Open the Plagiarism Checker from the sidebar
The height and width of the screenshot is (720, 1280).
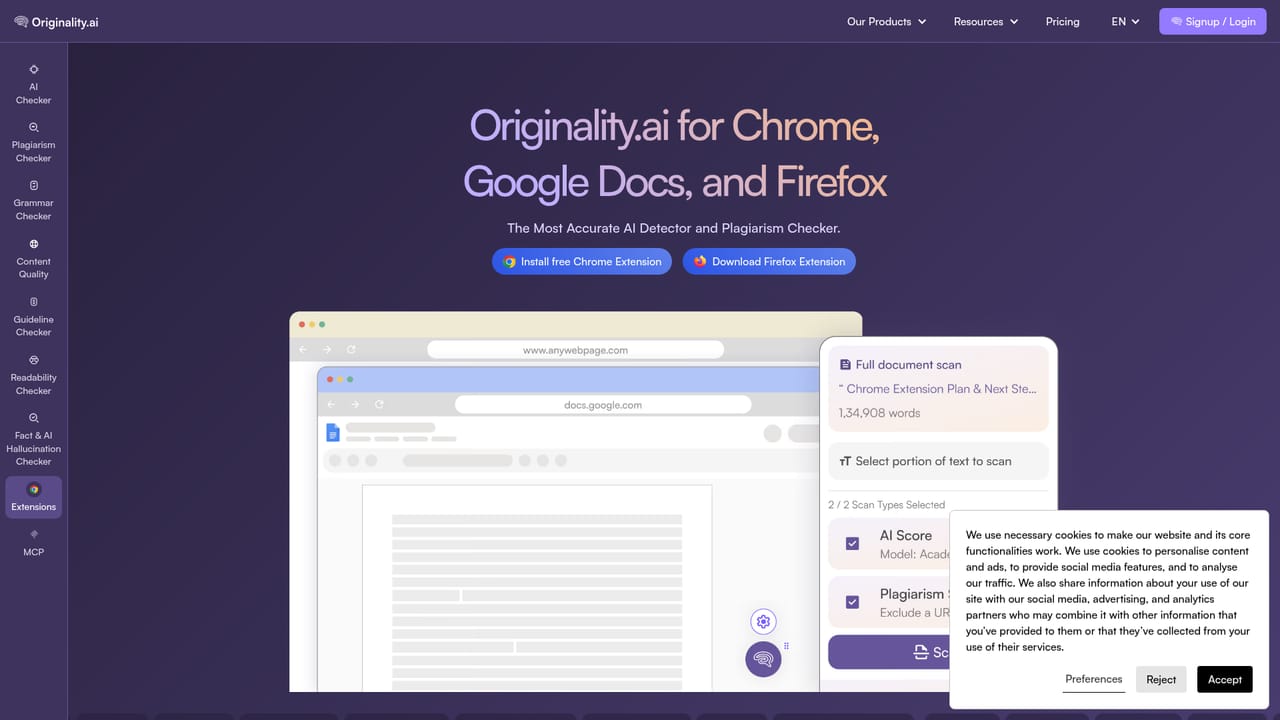(x=33, y=142)
